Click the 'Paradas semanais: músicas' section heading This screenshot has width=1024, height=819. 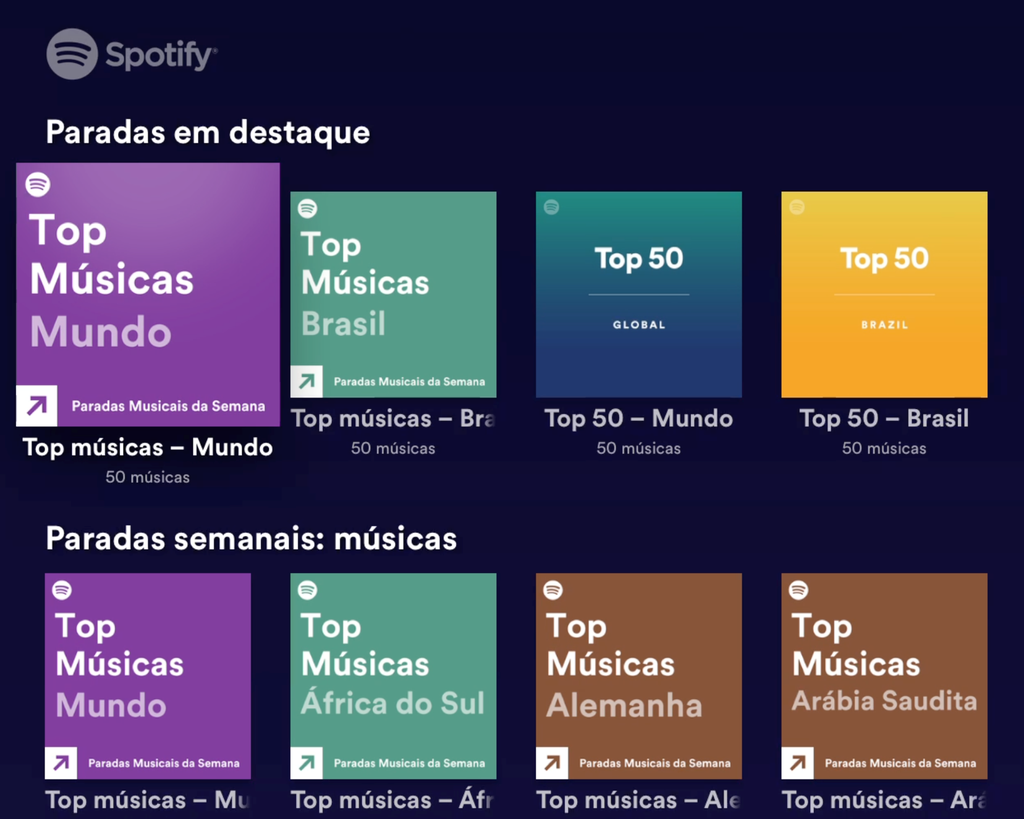[x=251, y=539]
